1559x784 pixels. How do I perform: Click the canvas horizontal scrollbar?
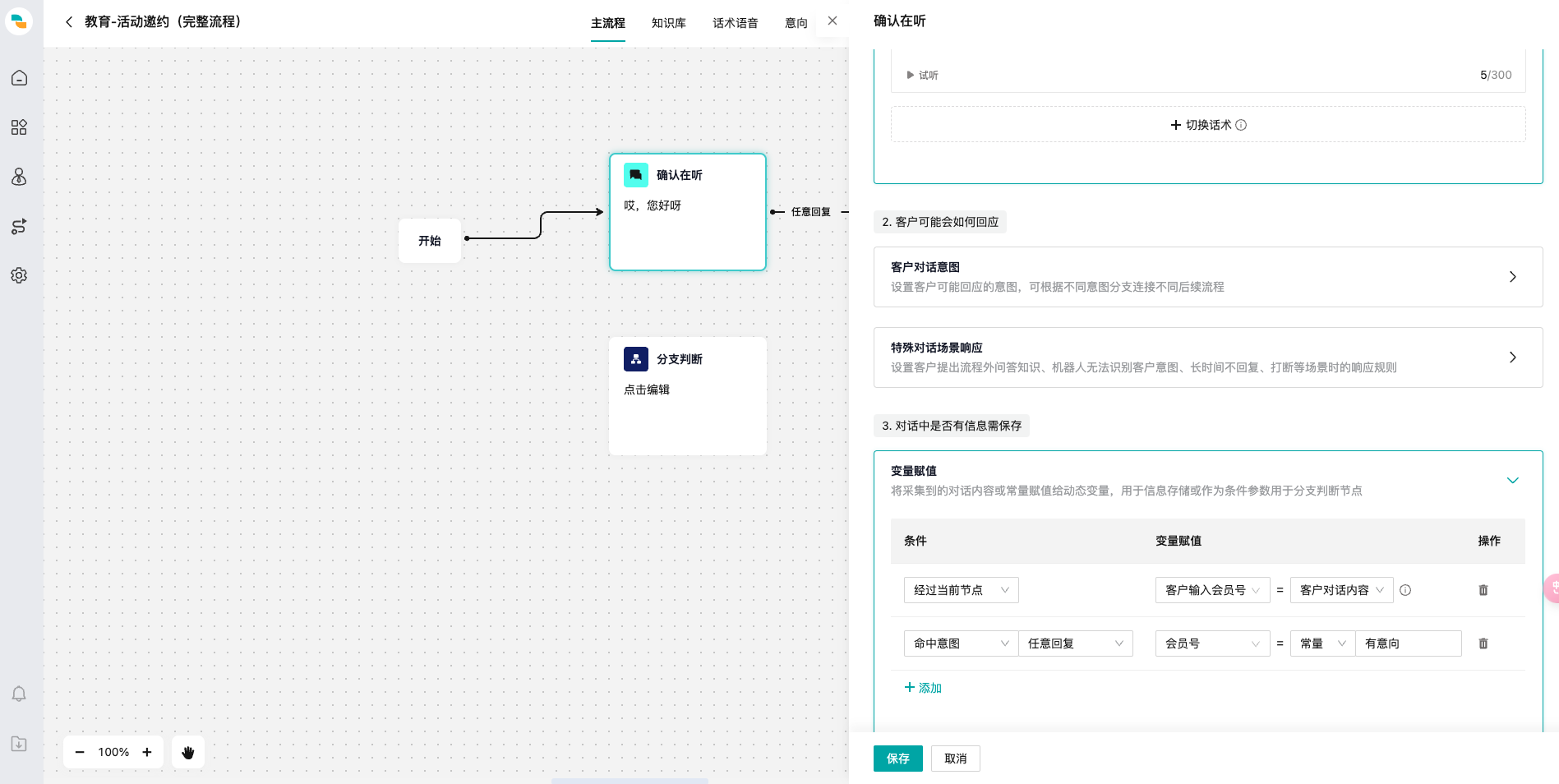630,781
